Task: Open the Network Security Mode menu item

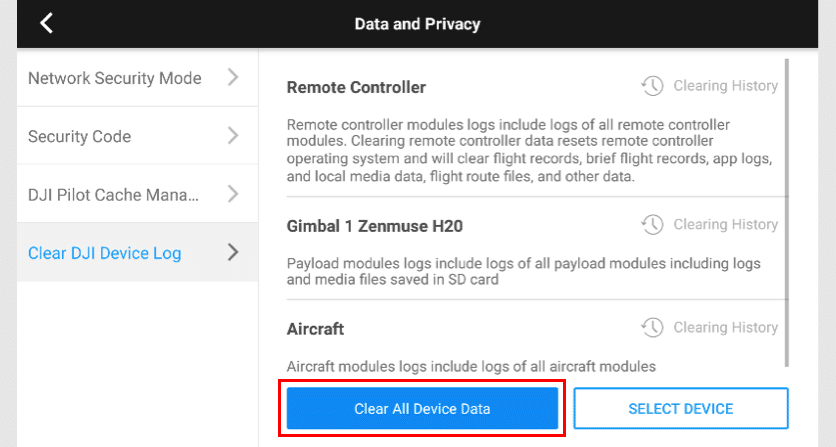Action: pyautogui.click(x=115, y=78)
